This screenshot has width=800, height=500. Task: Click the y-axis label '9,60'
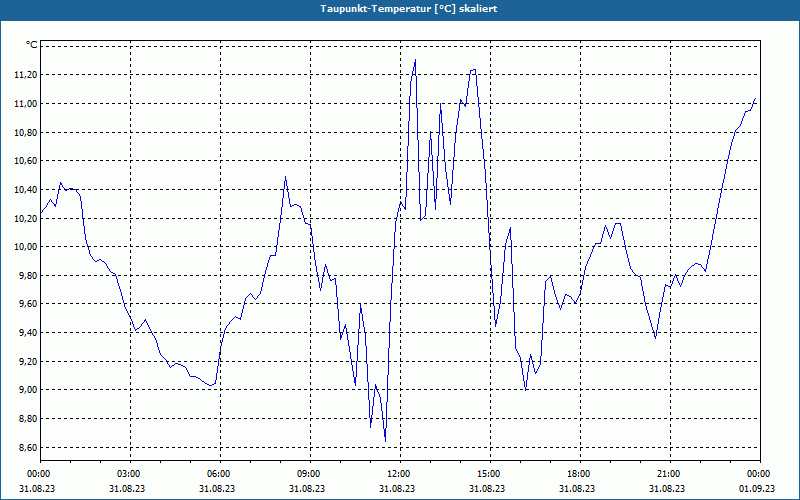coord(28,304)
